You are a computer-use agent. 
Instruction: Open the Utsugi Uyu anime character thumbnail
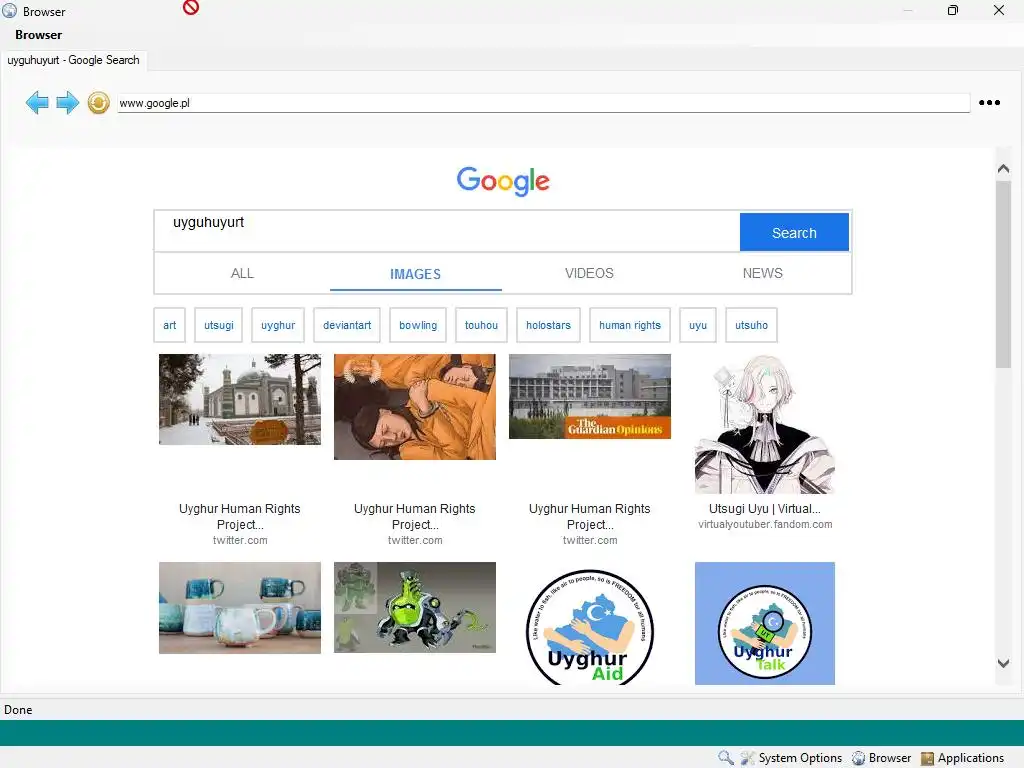[765, 424]
